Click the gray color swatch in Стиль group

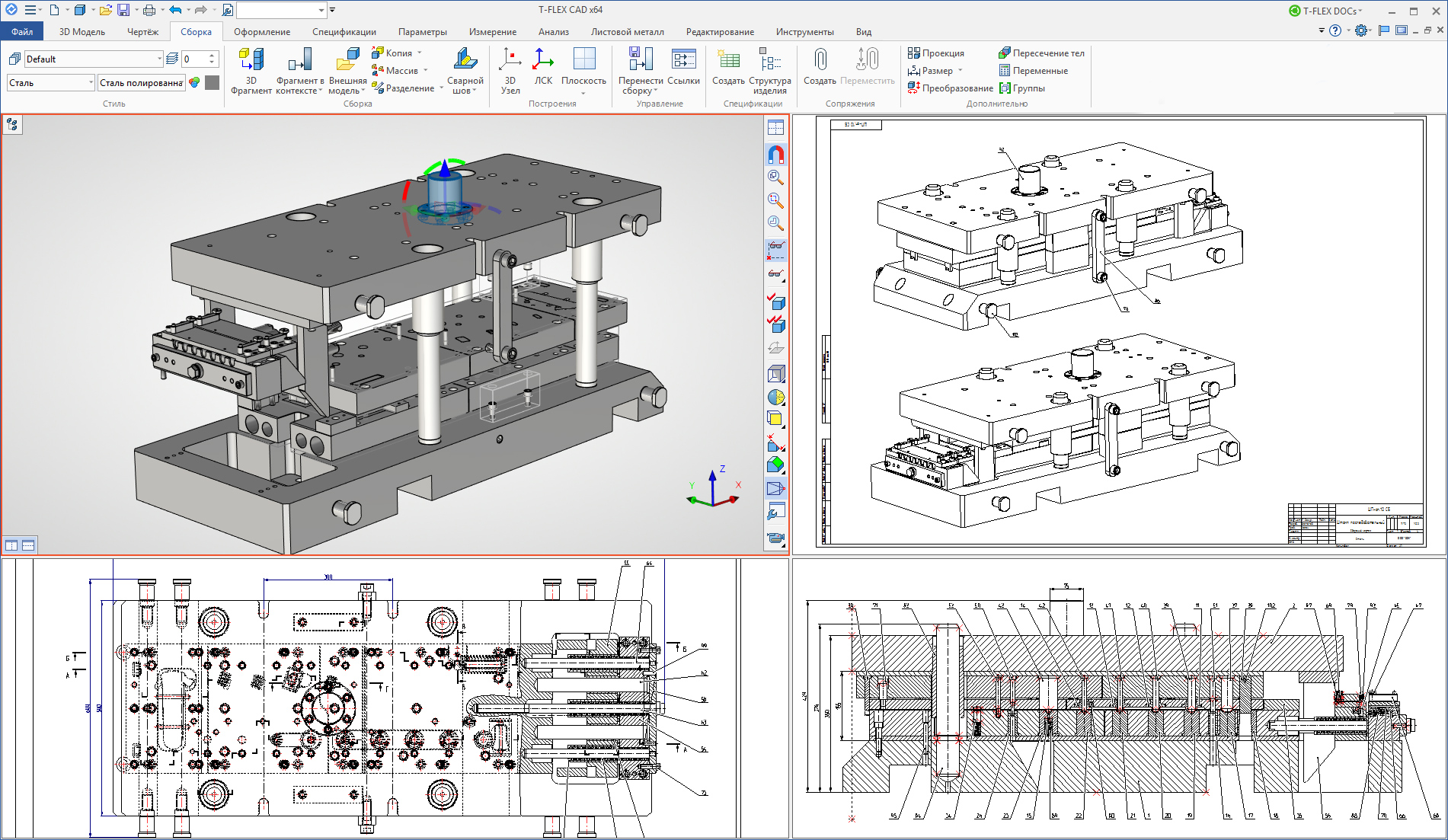(213, 83)
